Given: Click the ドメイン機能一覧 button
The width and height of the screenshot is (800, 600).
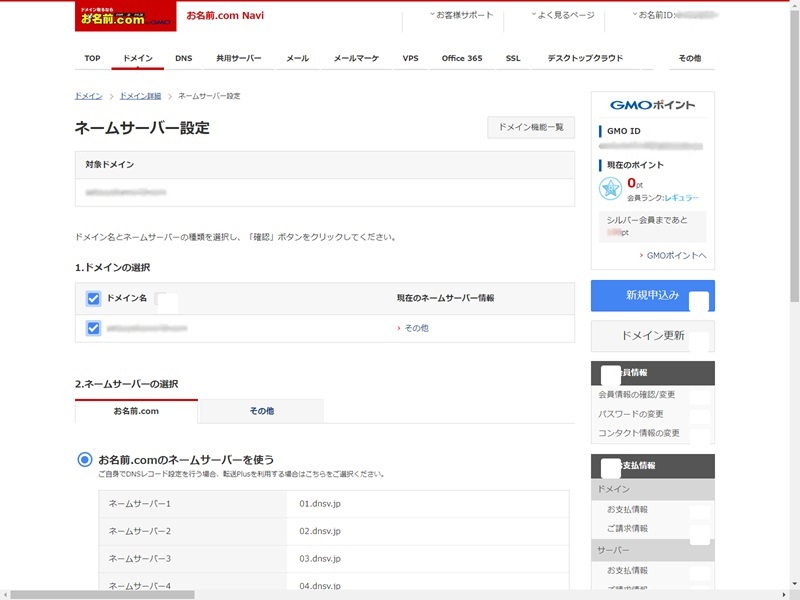Looking at the screenshot, I should [531, 127].
